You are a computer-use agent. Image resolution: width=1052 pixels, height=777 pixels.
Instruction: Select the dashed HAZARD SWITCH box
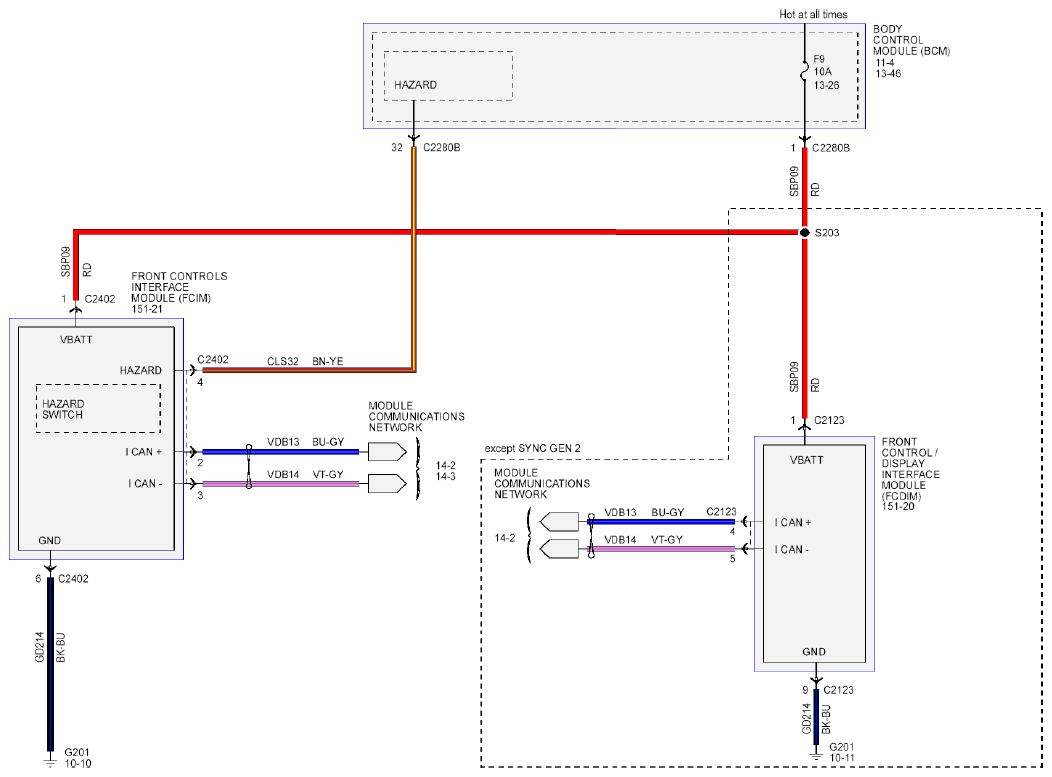click(98, 408)
